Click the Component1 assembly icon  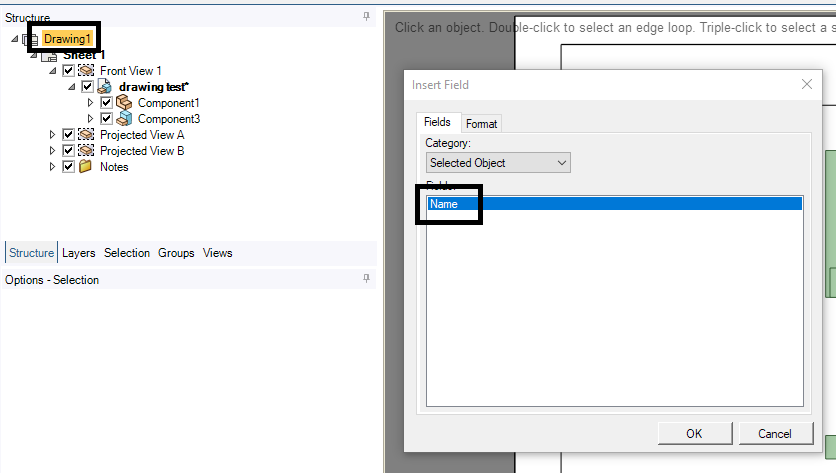click(124, 102)
